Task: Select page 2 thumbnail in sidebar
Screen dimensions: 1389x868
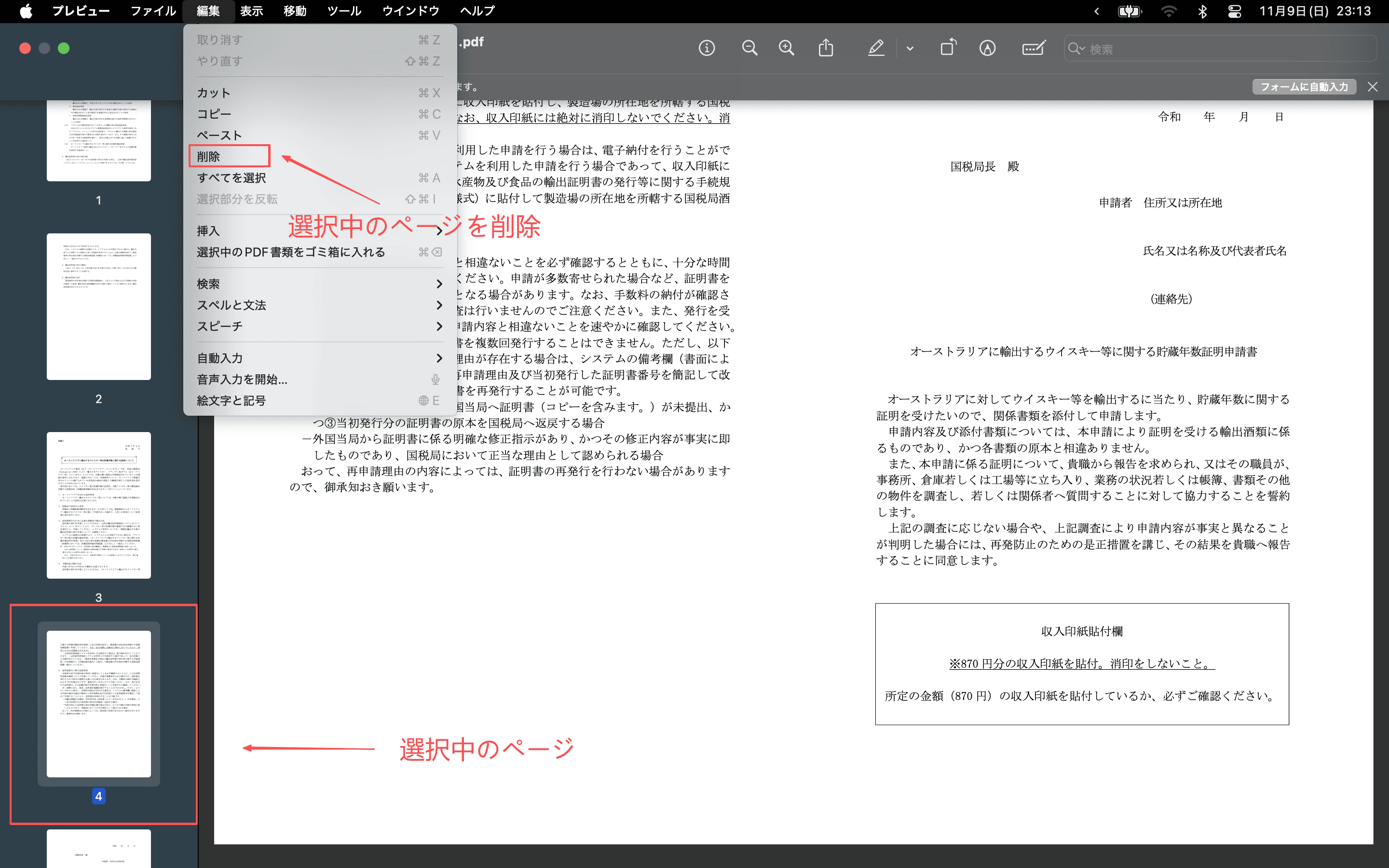Action: click(99, 306)
